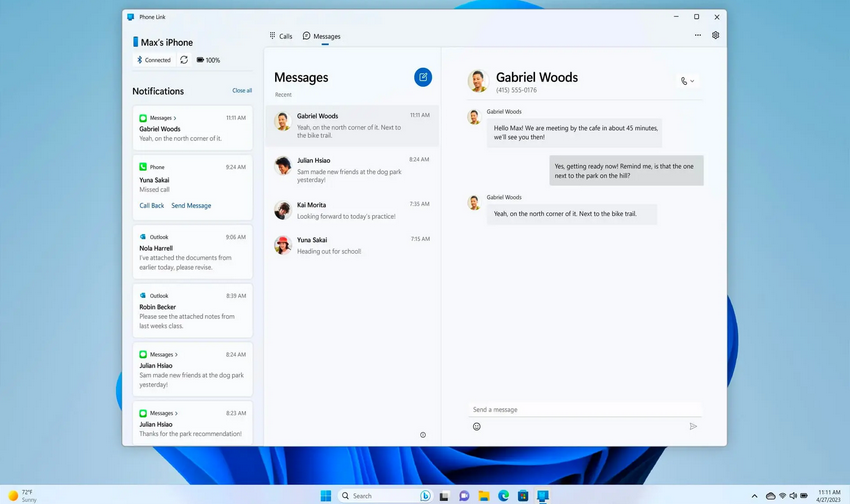Viewport: 850px width, 504px height.
Task: Click the compose new message button
Action: click(x=423, y=77)
